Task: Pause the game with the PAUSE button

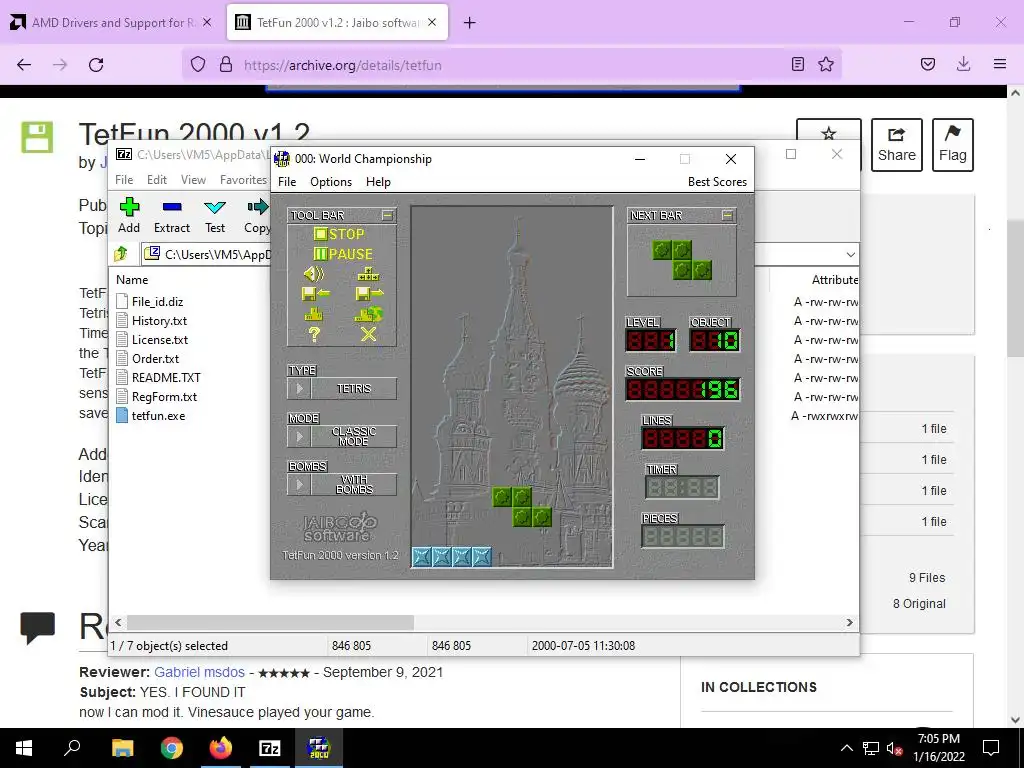Action: [x=343, y=254]
